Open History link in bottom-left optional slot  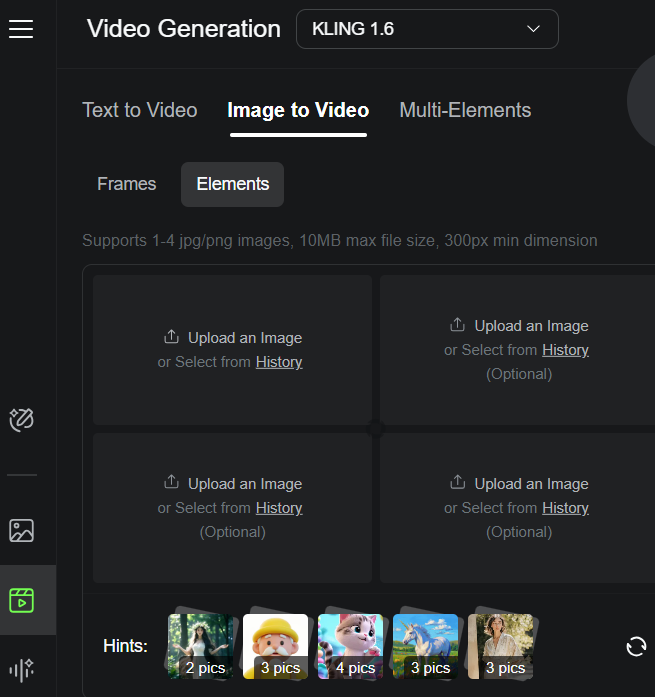[279, 508]
